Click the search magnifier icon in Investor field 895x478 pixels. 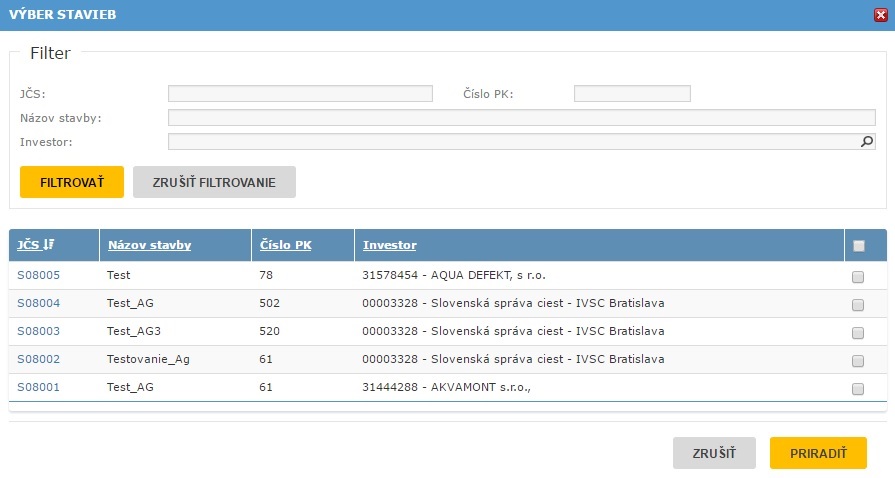(867, 142)
